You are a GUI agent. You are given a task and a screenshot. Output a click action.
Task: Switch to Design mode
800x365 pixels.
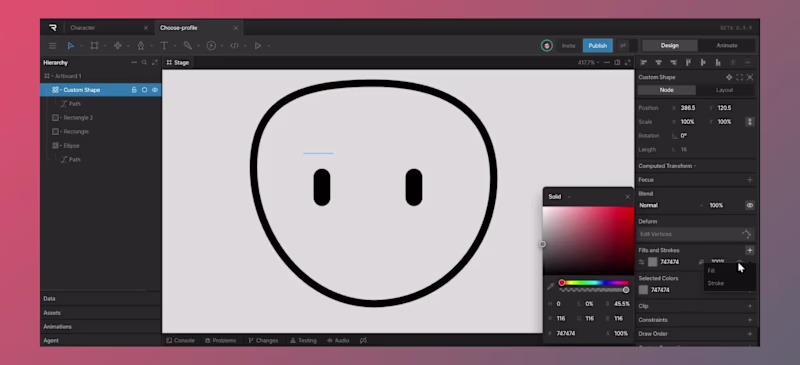click(x=669, y=45)
